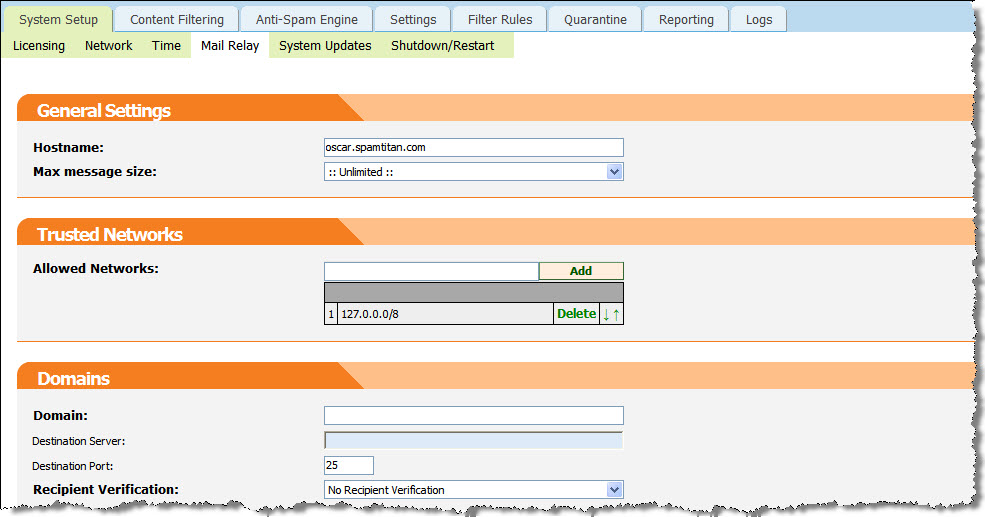View the Logs tab
The width and height of the screenshot is (985, 517).
(759, 19)
